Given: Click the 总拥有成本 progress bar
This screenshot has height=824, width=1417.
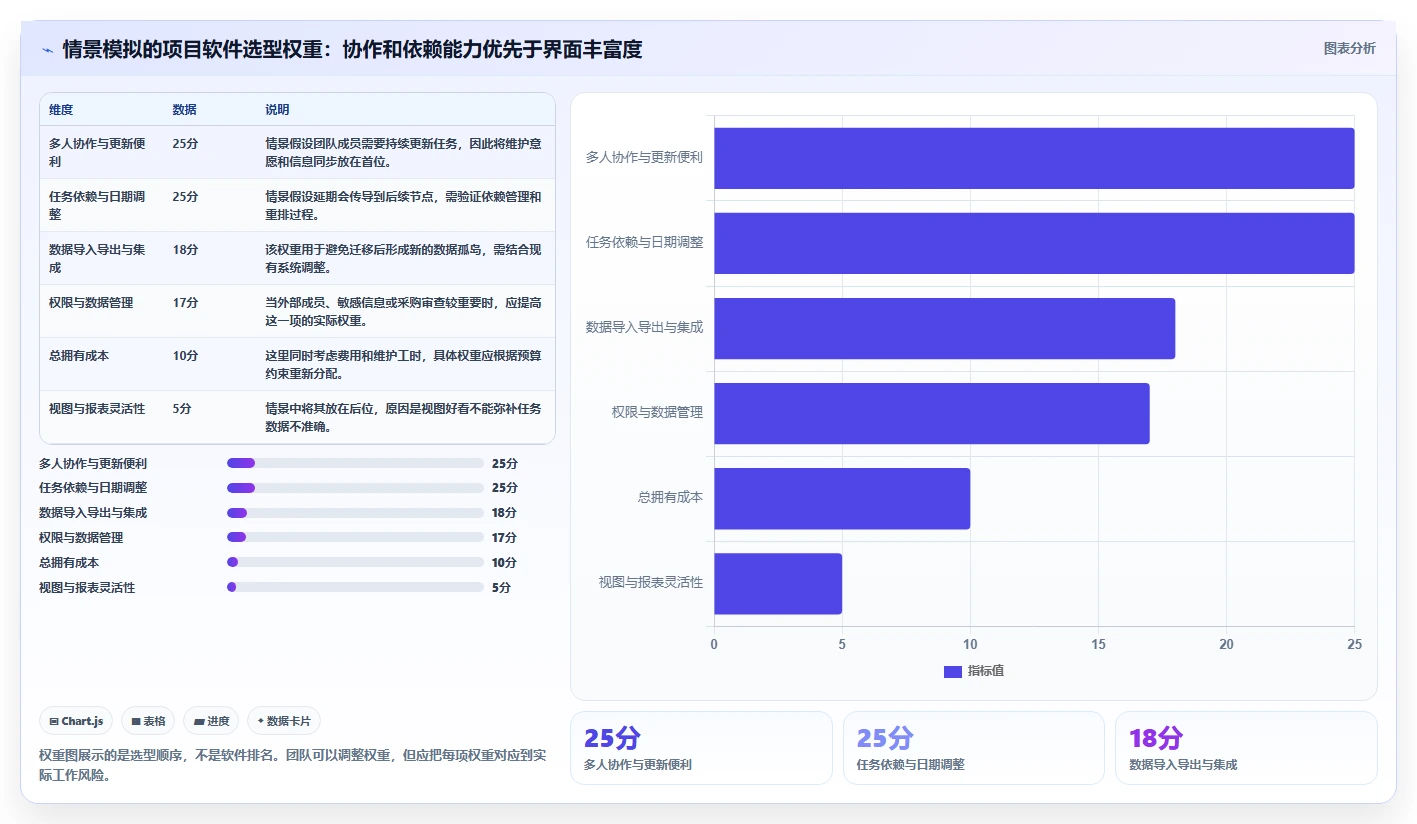Looking at the screenshot, I should (x=355, y=562).
